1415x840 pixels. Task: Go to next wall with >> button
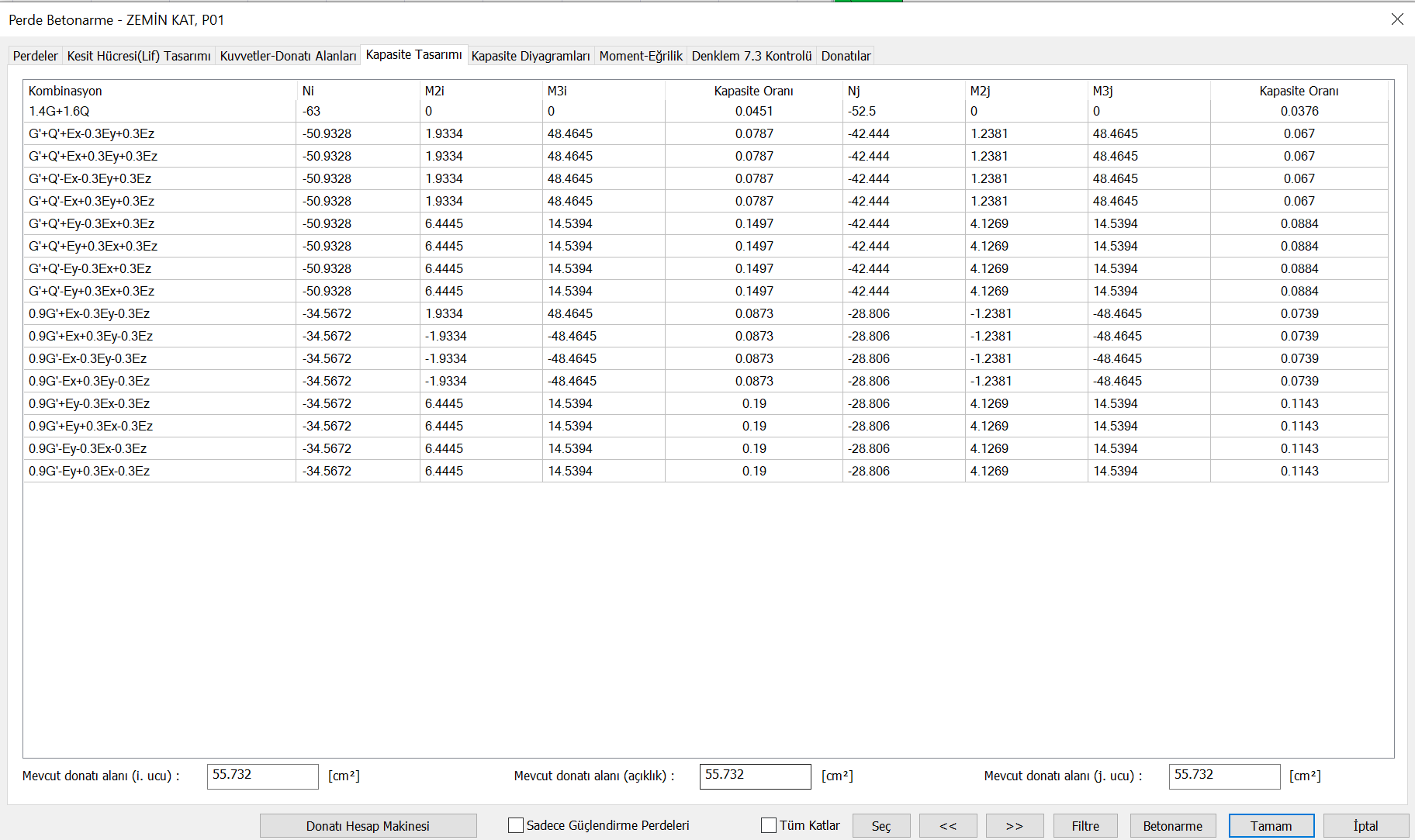(x=1014, y=826)
